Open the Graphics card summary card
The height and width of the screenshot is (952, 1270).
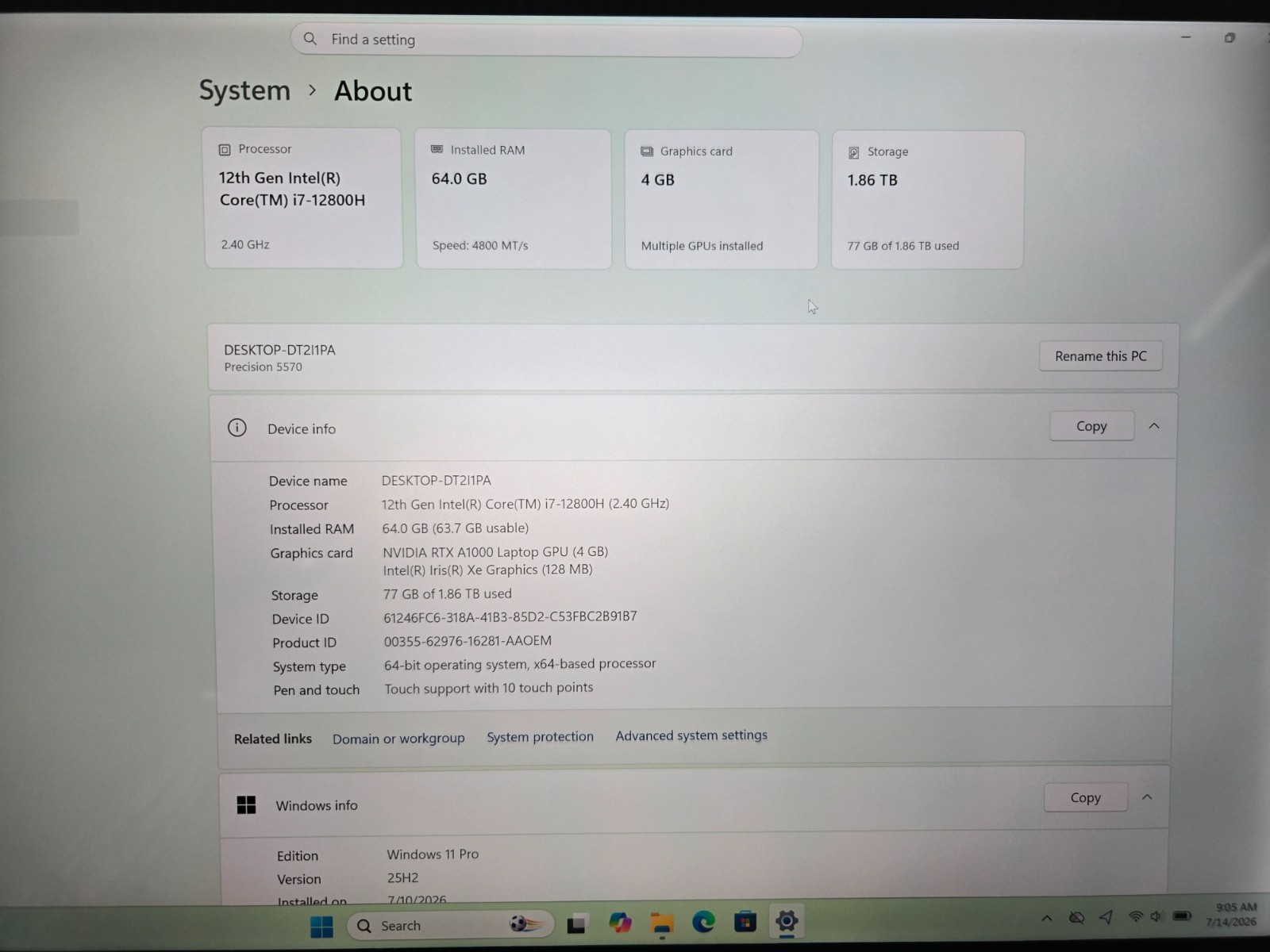722,199
